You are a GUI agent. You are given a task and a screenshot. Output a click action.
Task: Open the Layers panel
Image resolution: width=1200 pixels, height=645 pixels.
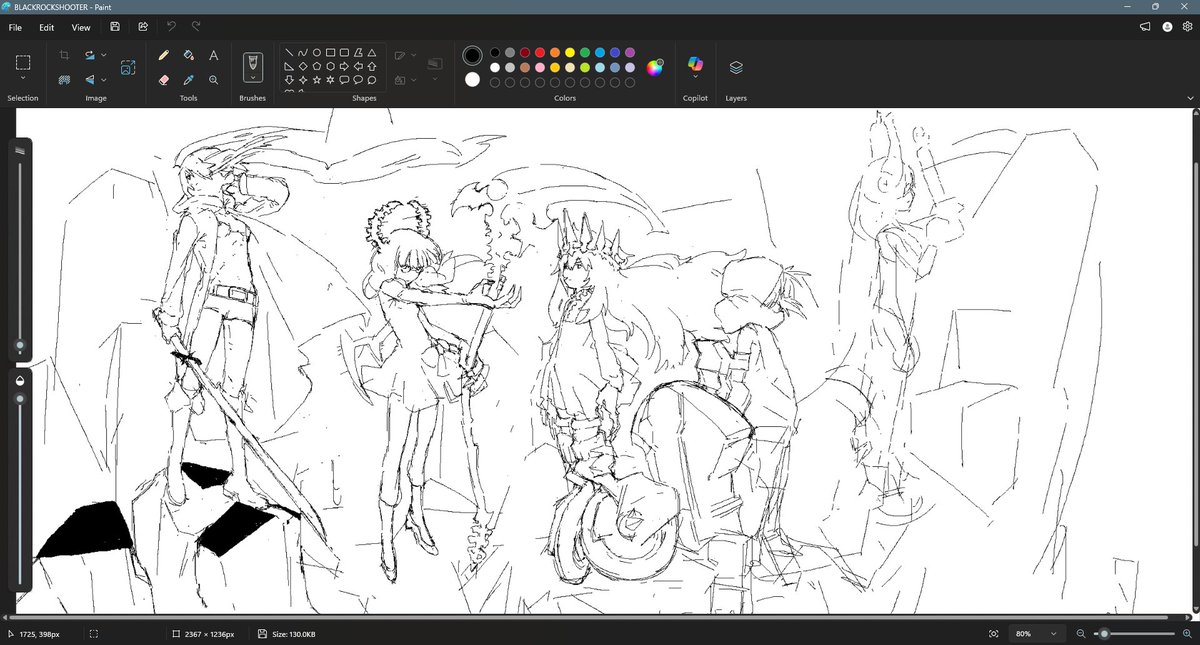point(736,67)
